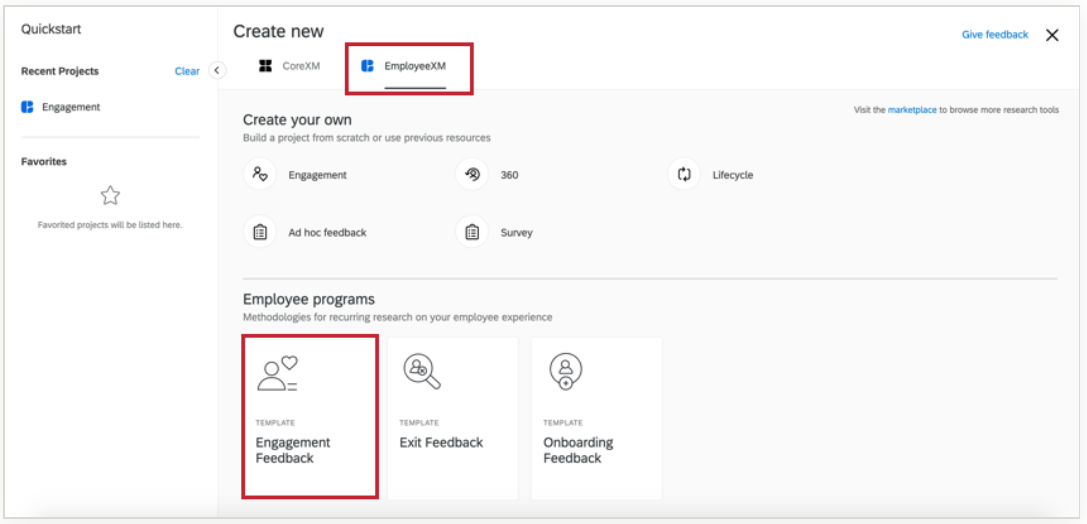The image size is (1087, 524).
Task: Select the Engagement Feedback template card
Action: (x=310, y=417)
